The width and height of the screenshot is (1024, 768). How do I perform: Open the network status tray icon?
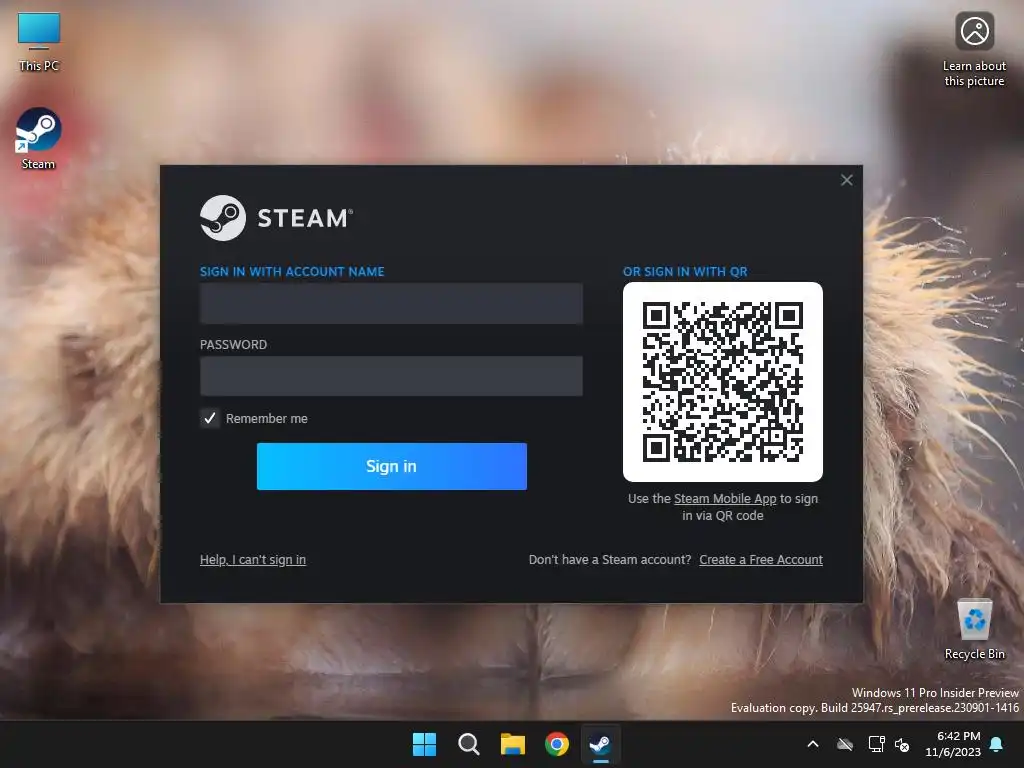click(x=876, y=744)
